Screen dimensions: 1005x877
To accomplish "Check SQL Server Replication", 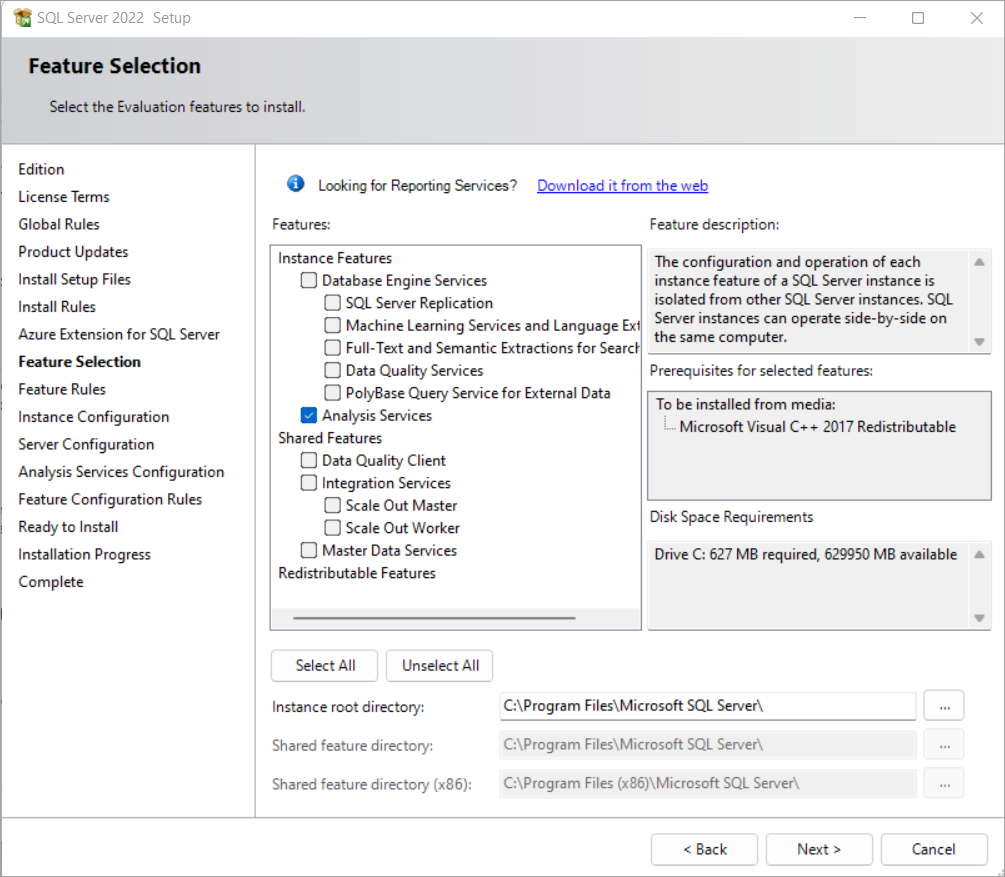I will (331, 302).
